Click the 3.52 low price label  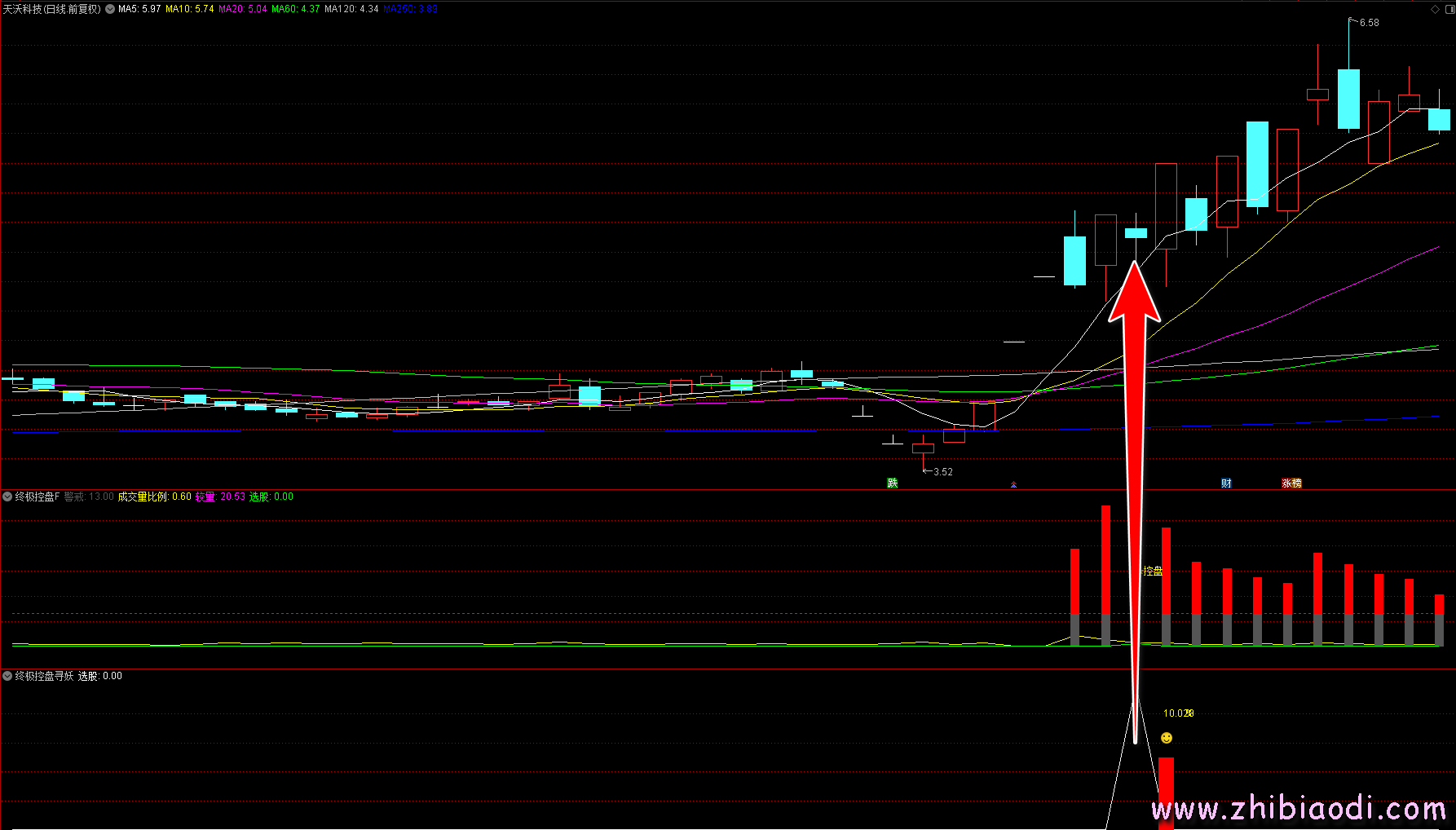tap(943, 472)
